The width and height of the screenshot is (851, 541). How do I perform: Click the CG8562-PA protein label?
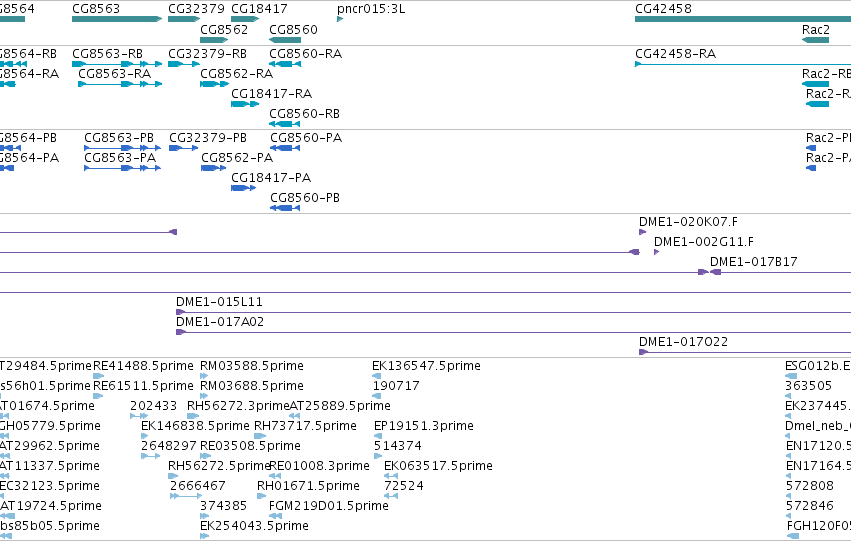pyautogui.click(x=237, y=158)
